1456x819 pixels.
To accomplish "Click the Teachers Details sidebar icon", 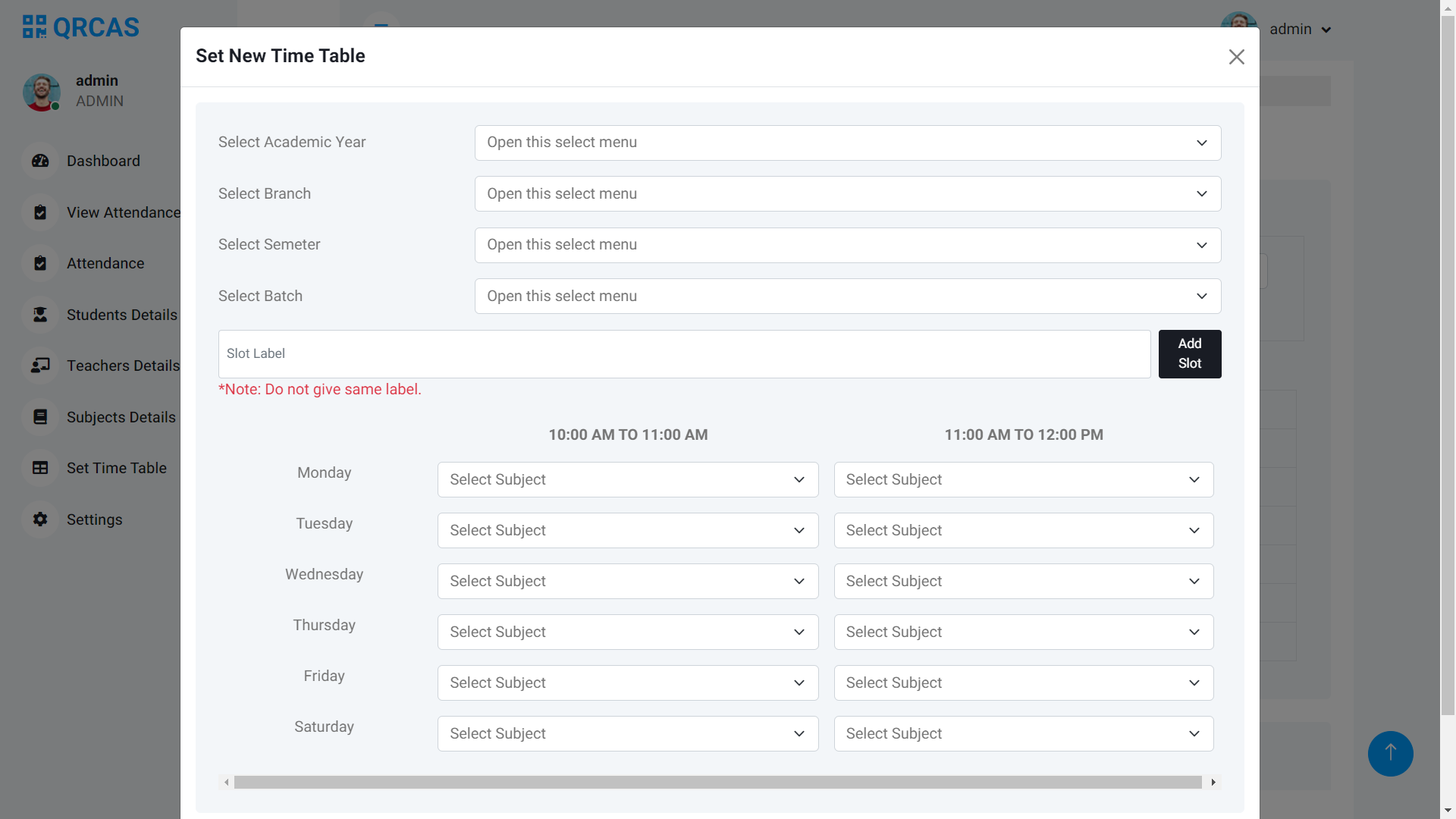I will [39, 366].
